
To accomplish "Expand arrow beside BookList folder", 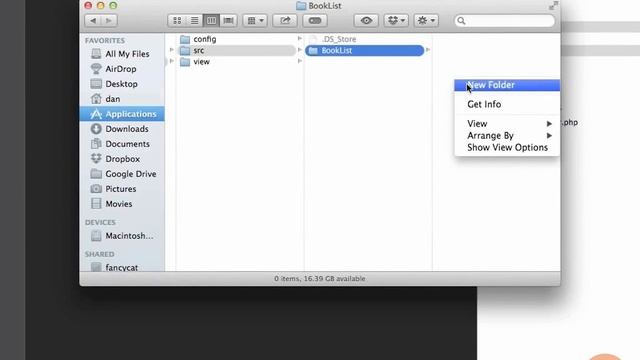I will (x=428, y=50).
